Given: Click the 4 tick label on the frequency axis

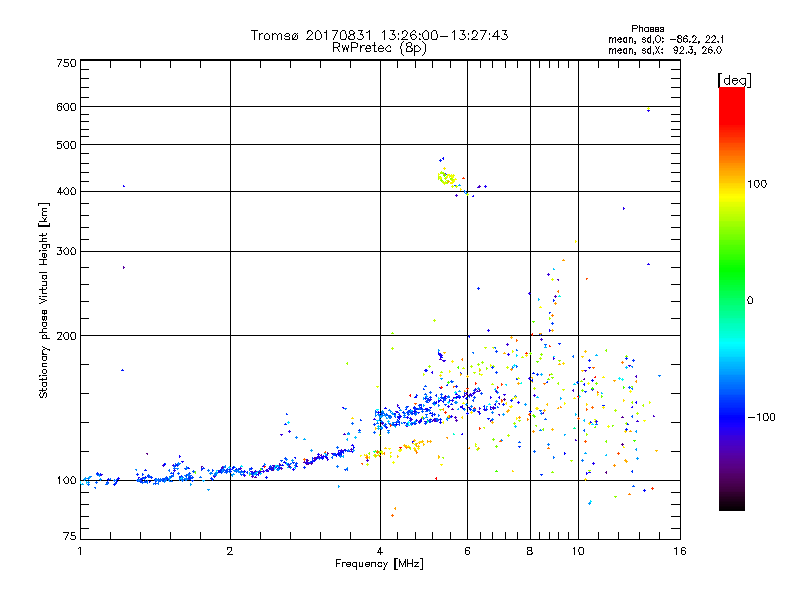Looking at the screenshot, I should [x=379, y=552].
